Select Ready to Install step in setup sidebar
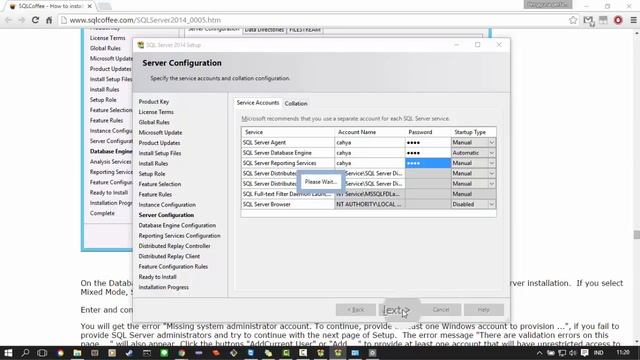Image resolution: width=640 pixels, height=360 pixels. click(x=157, y=277)
